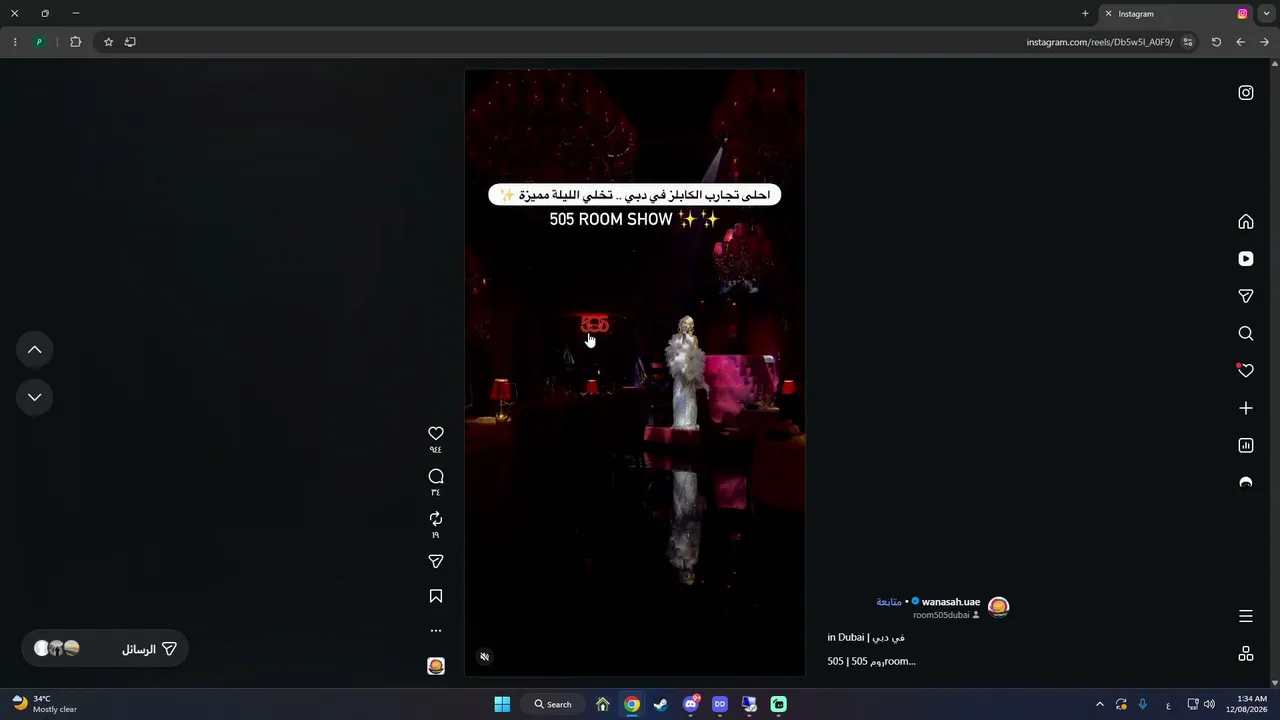Open the DD app on taskbar
Viewport: 1280px width, 720px height.
[x=719, y=704]
